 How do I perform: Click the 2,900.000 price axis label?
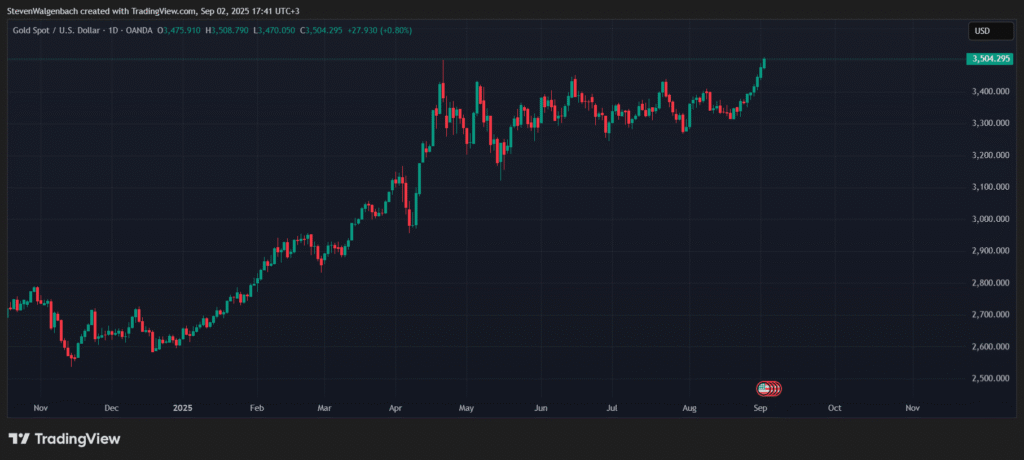pos(991,251)
